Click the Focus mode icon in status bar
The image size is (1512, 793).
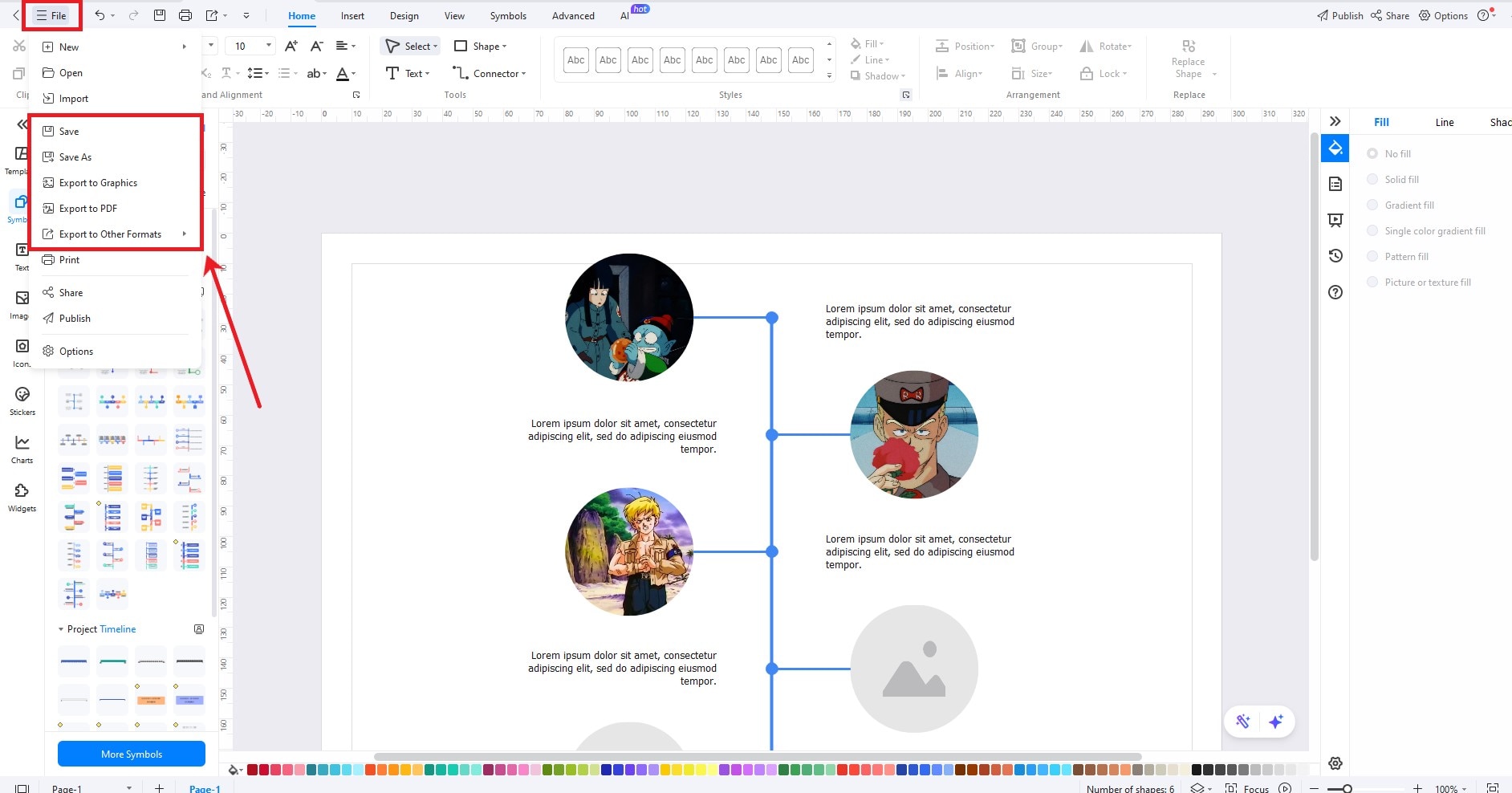[1231, 788]
